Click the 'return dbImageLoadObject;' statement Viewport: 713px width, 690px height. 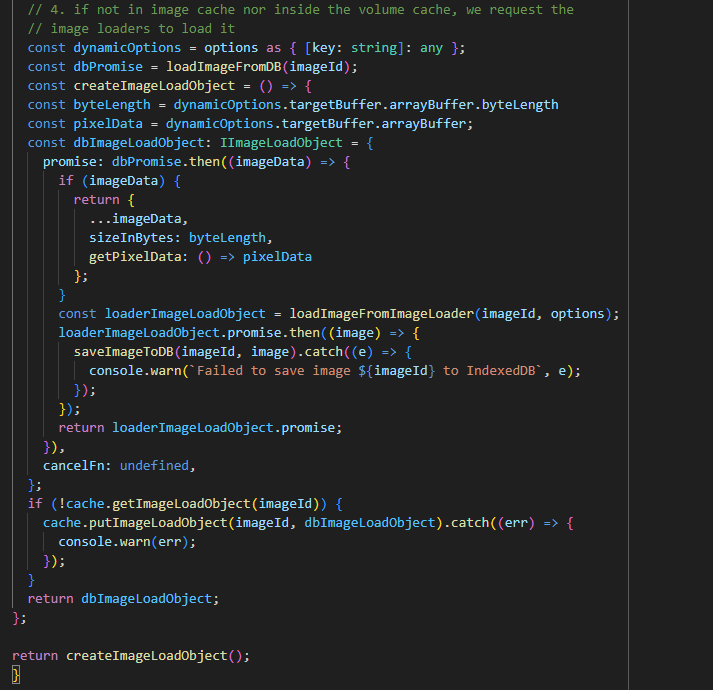tap(122, 598)
